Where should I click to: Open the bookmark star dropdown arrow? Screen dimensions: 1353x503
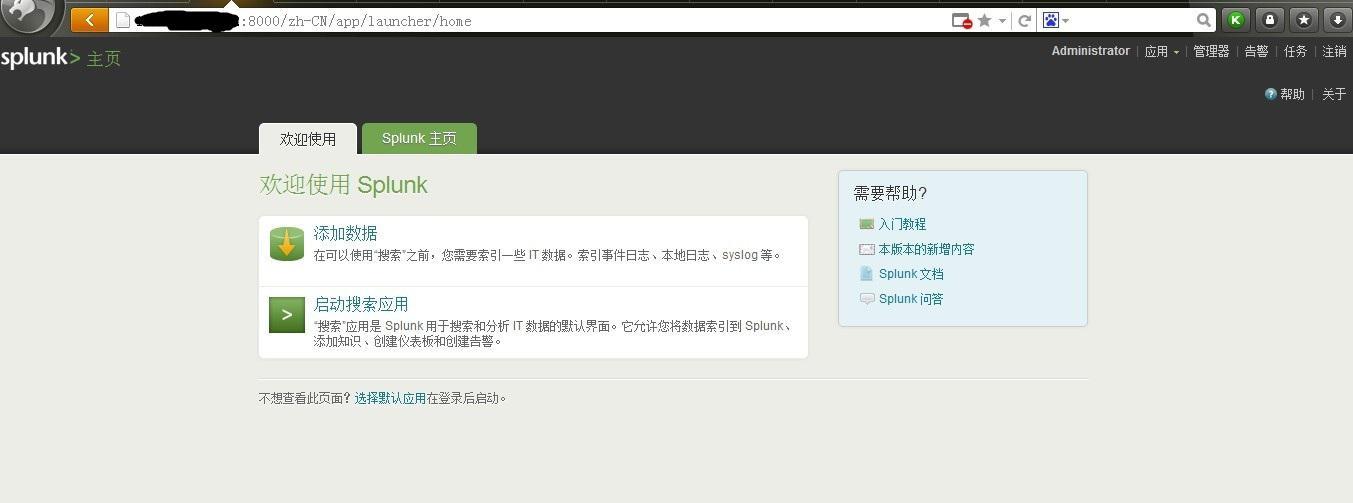tap(1000, 21)
